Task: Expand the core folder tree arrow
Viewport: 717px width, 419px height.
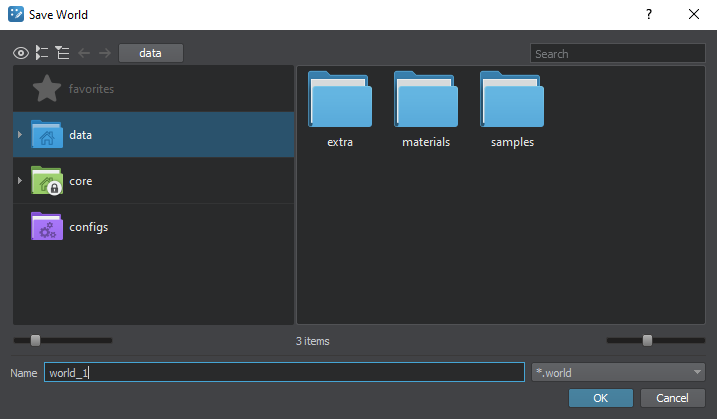Action: (20, 181)
